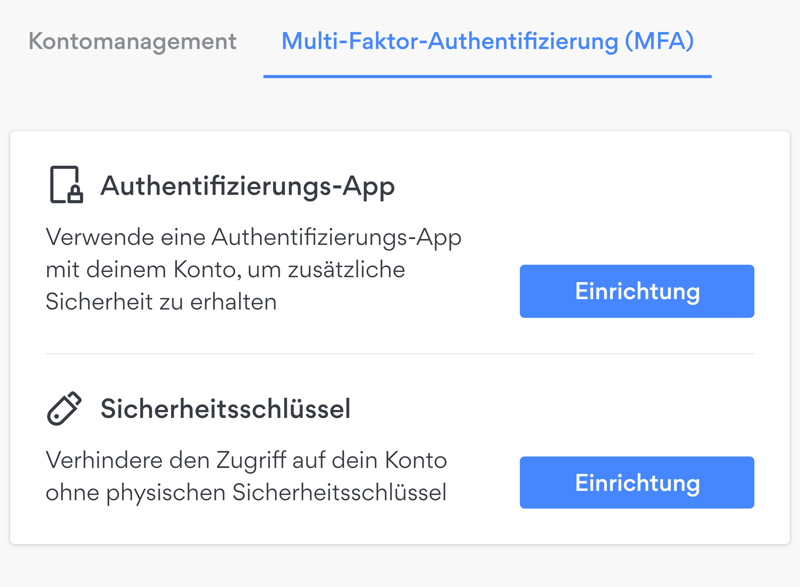
Task: Click the Sicherheitsschlüssel section heading
Action: pyautogui.click(x=225, y=409)
